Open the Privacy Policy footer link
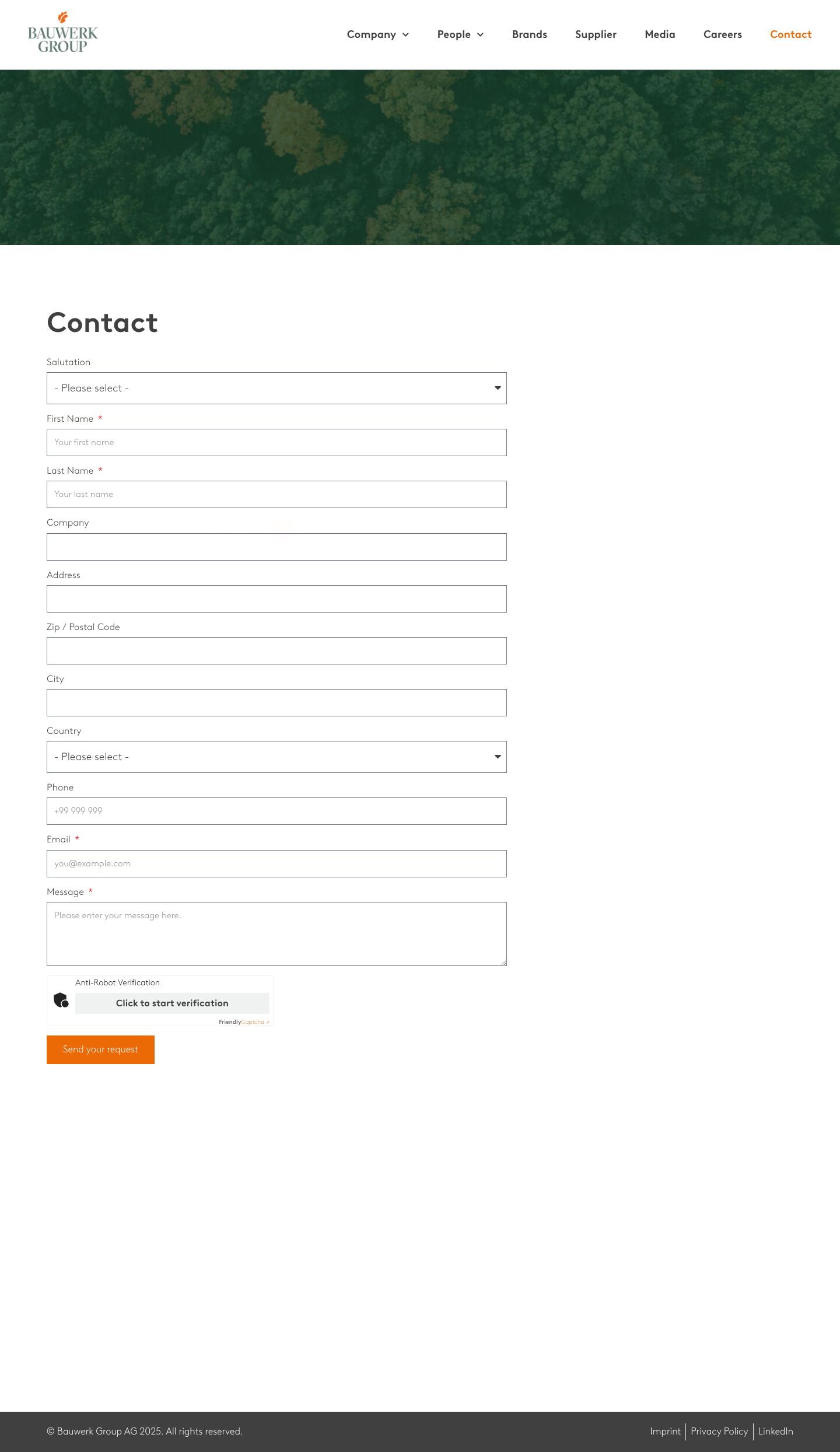Viewport: 840px width, 1452px height. point(719,1431)
